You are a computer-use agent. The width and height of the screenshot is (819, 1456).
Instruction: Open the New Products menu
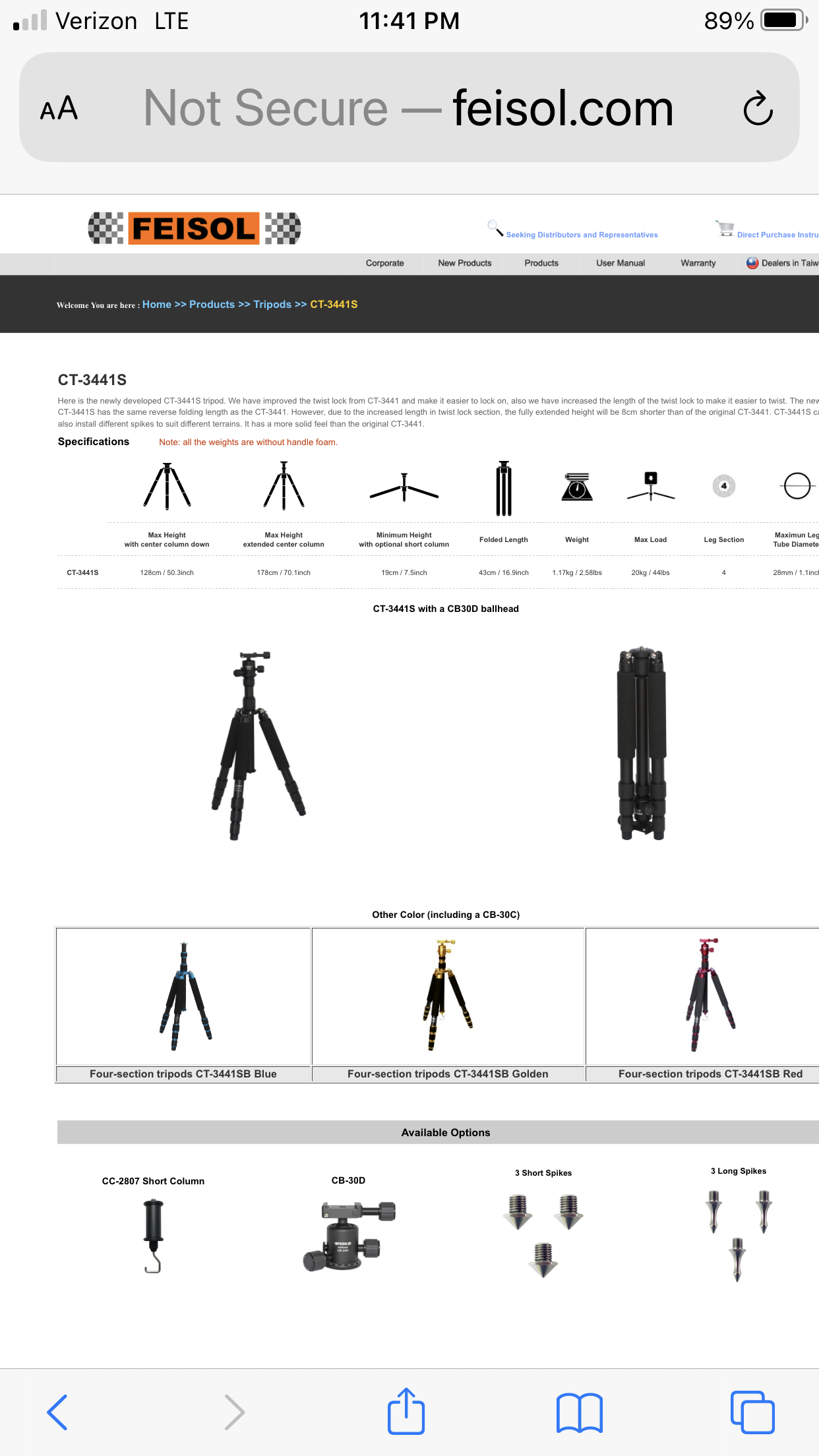click(x=465, y=263)
